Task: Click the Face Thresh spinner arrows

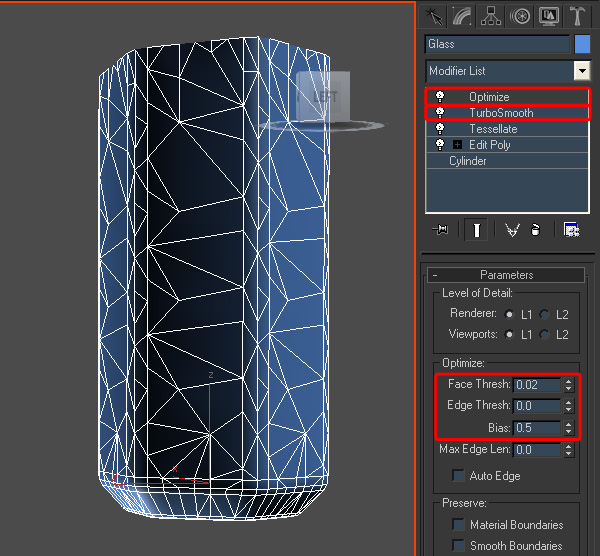Action: (x=569, y=385)
